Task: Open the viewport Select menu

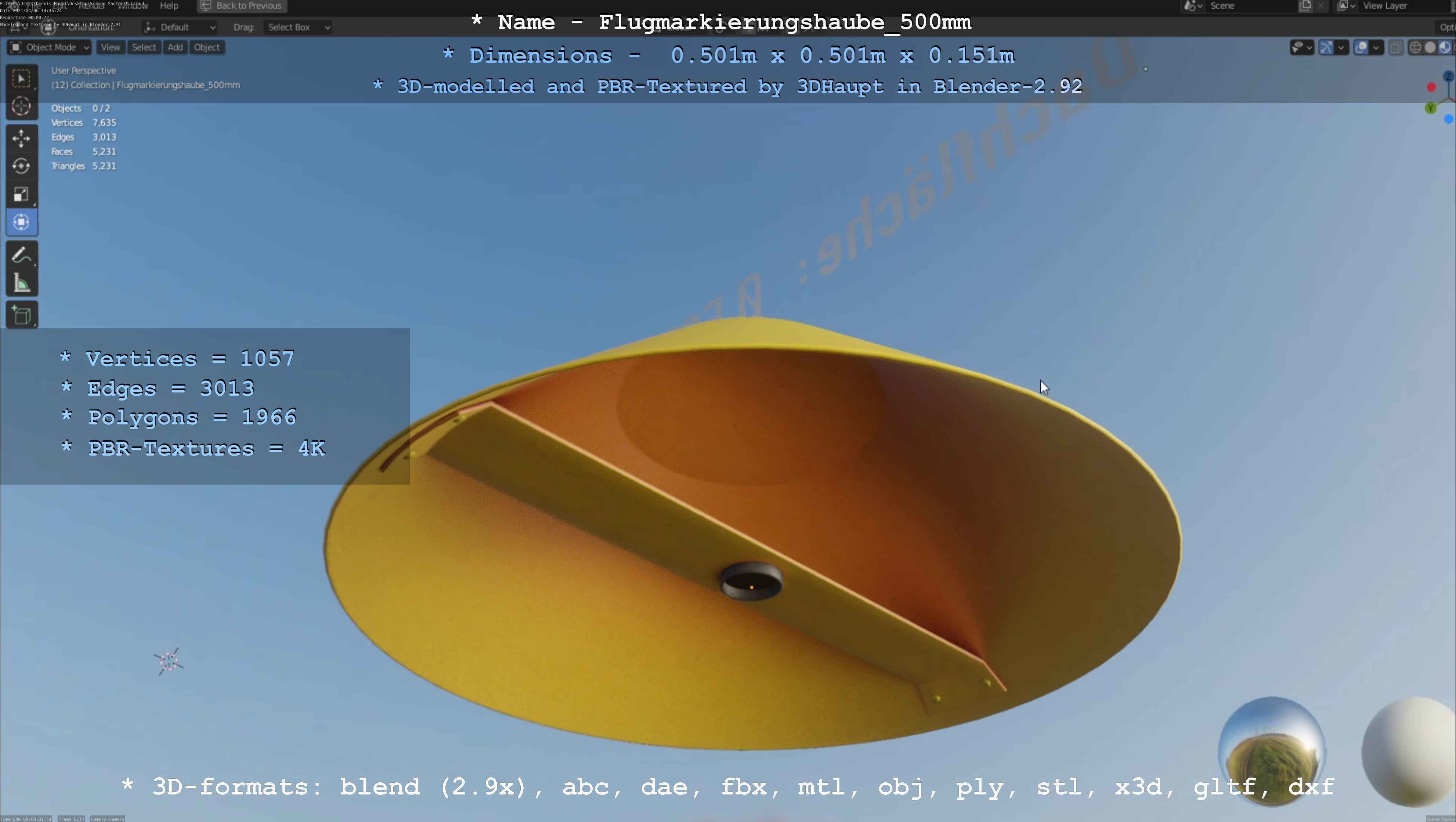Action: pos(144,47)
